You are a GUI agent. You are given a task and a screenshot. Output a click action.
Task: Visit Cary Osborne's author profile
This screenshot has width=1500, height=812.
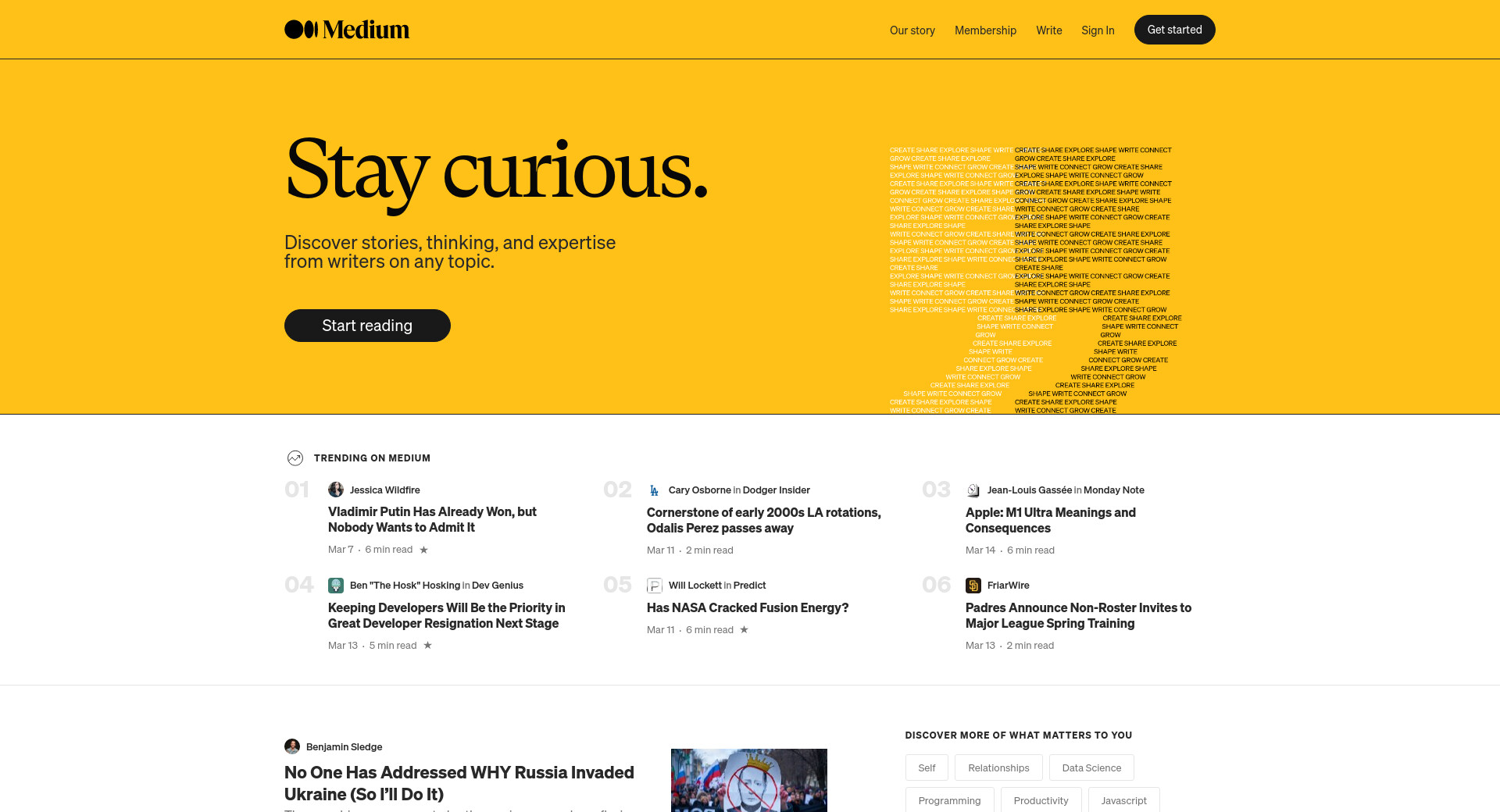[x=700, y=490]
